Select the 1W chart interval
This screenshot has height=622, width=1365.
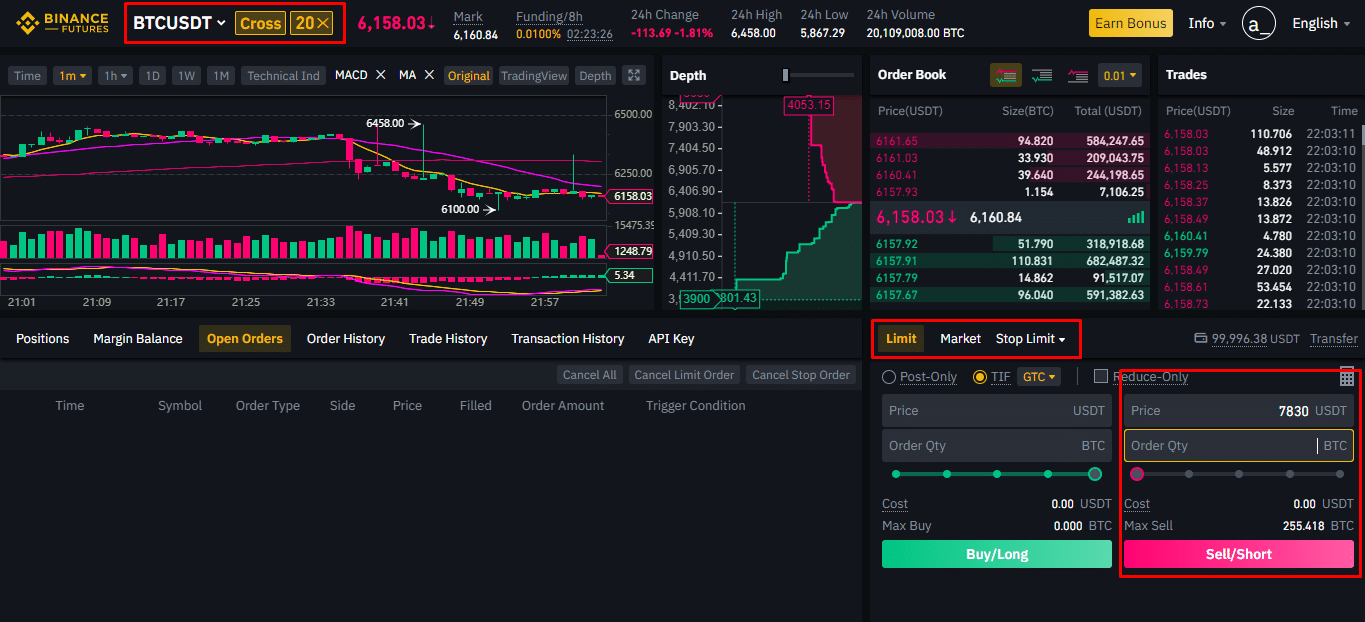click(x=187, y=75)
